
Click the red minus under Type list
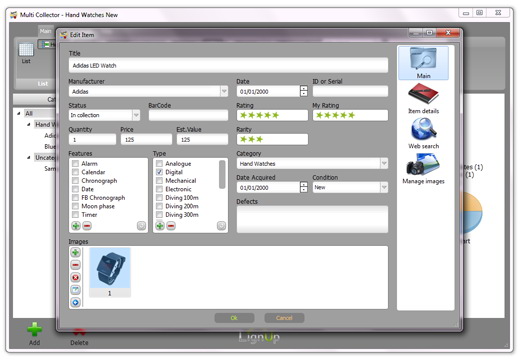(x=171, y=226)
